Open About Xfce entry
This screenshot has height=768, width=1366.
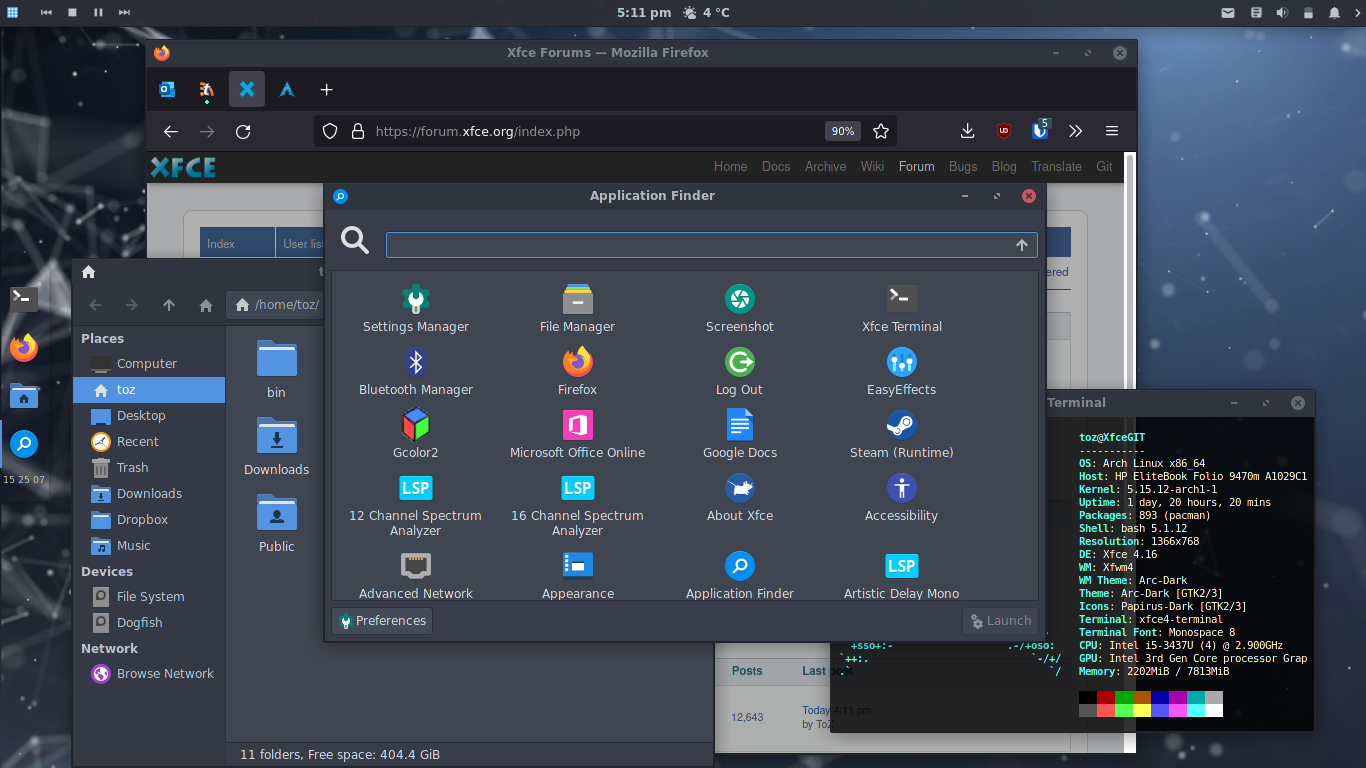point(739,498)
